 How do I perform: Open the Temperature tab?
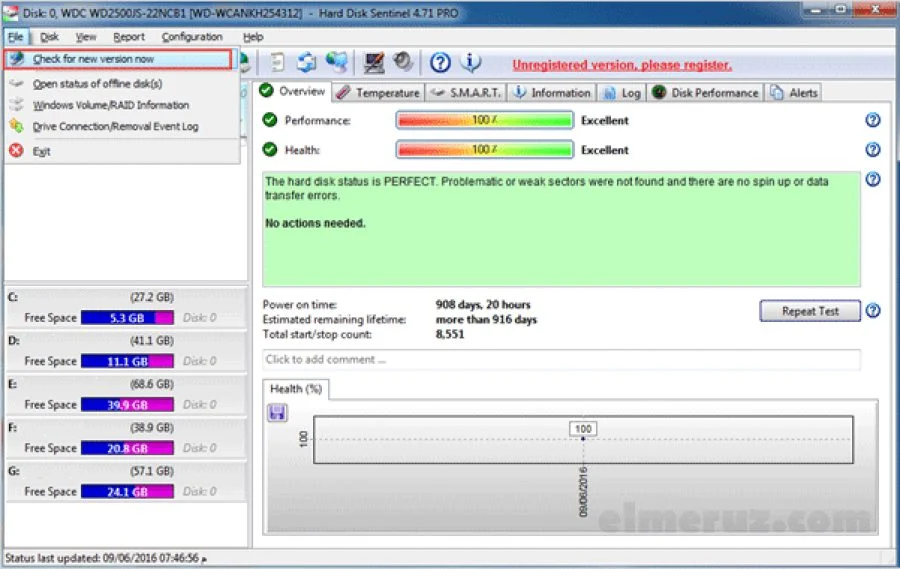379,93
